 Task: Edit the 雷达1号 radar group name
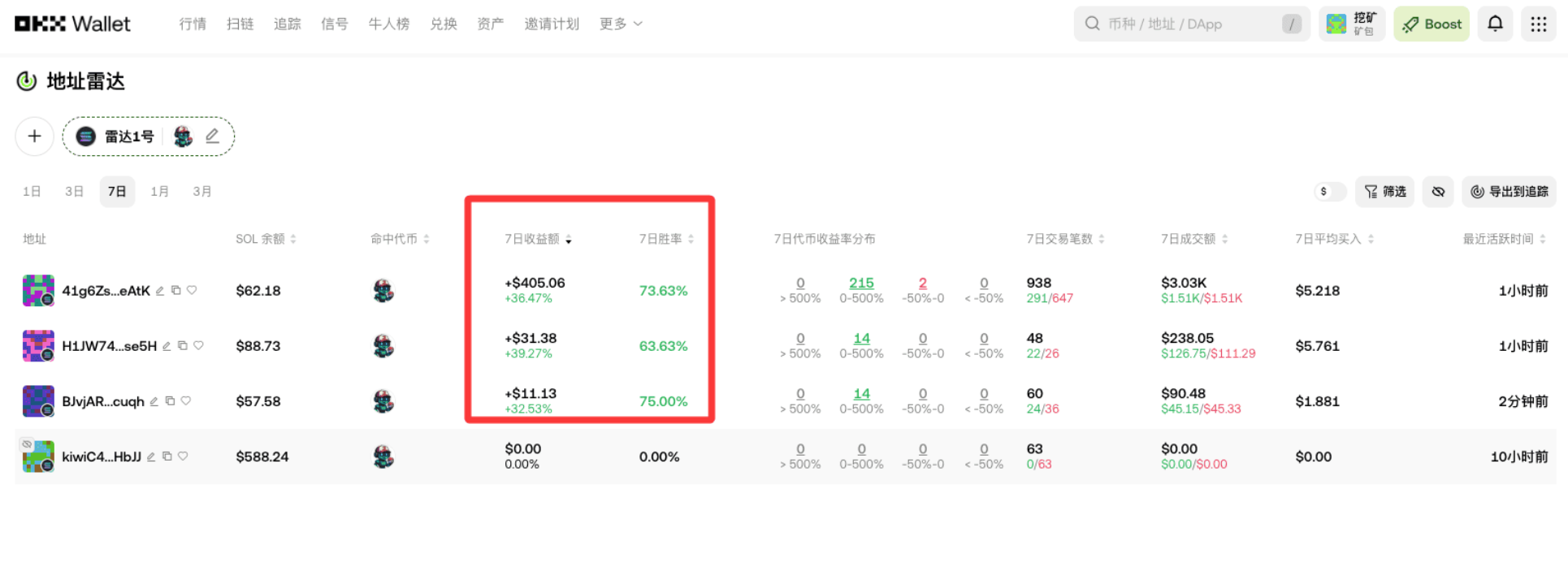[212, 136]
